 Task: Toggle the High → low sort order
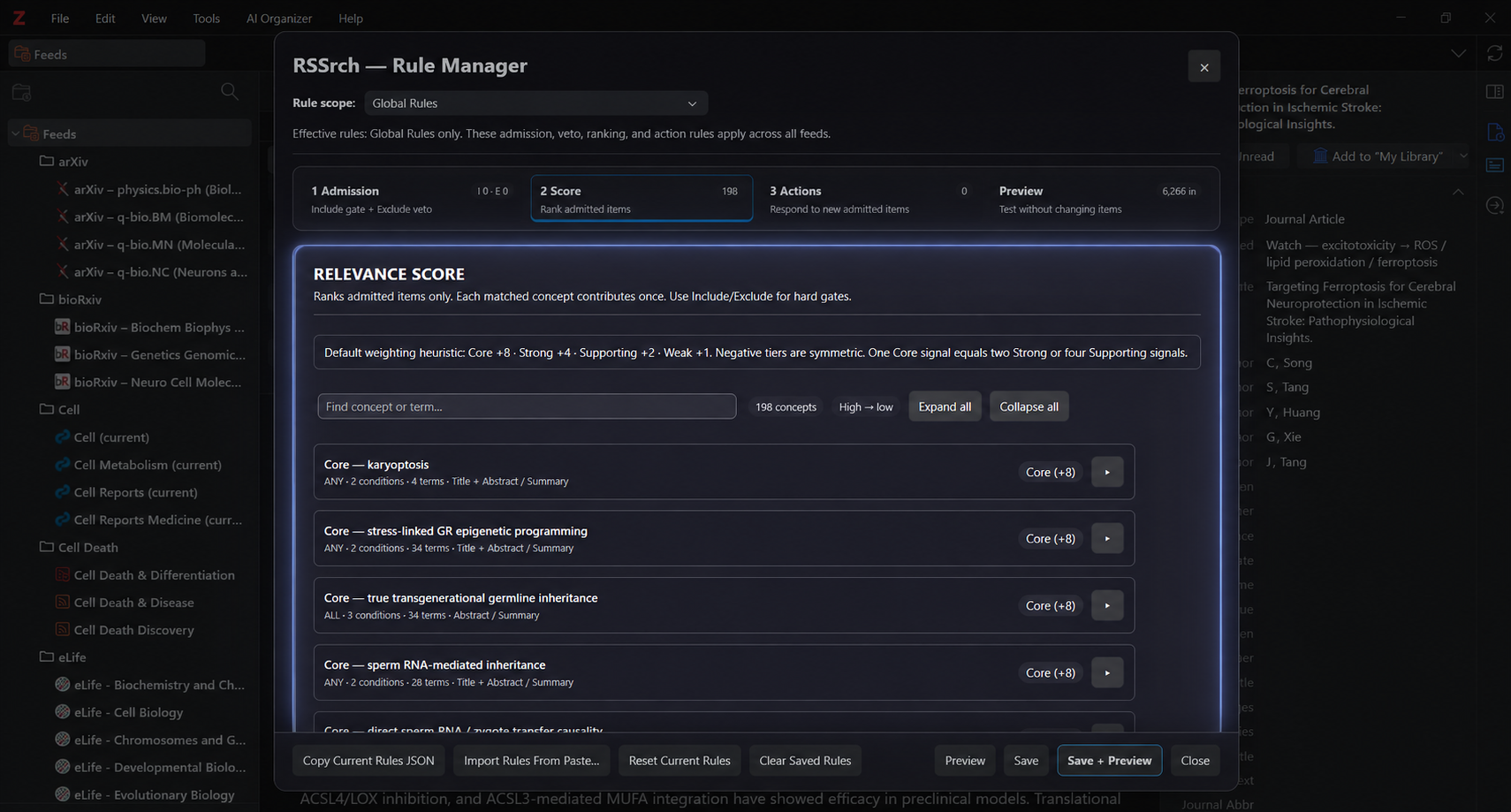(866, 407)
